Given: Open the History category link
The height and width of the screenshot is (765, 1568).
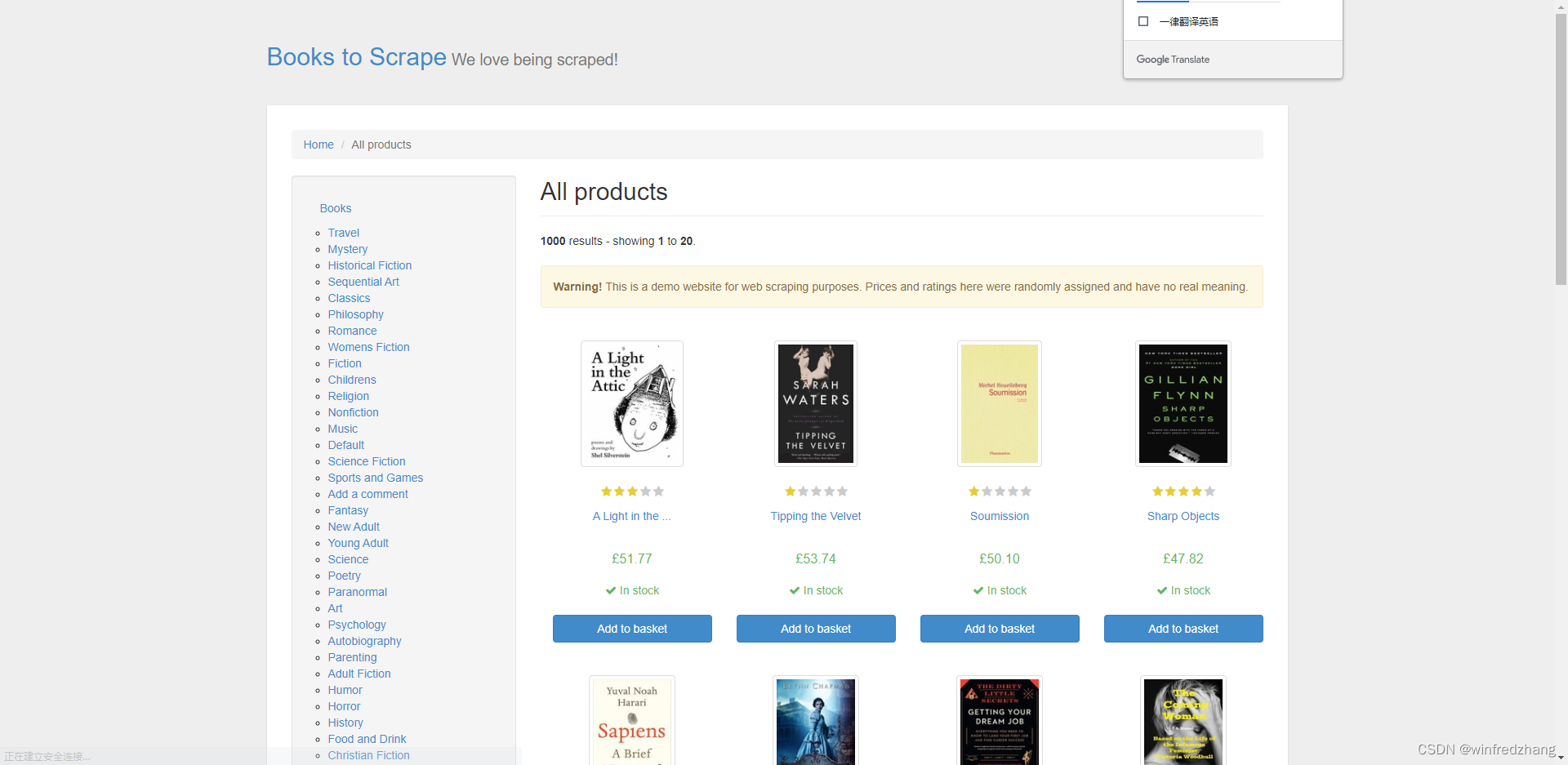Looking at the screenshot, I should point(345,723).
